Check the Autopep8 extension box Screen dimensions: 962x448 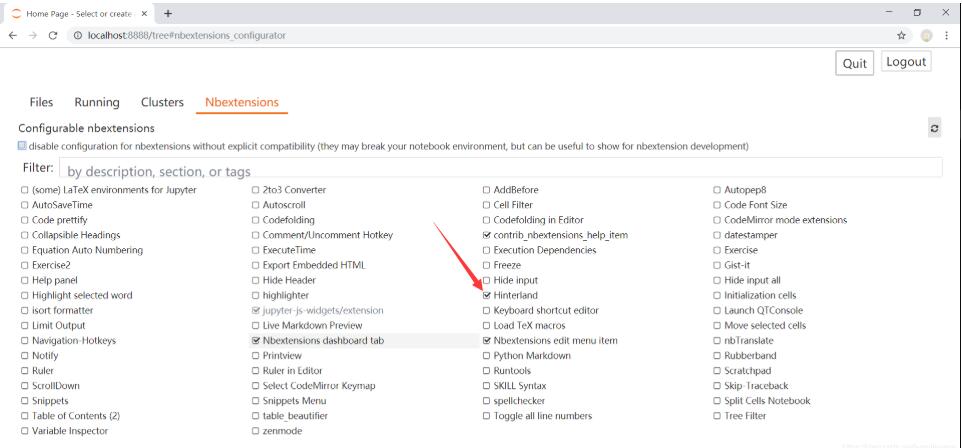717,190
